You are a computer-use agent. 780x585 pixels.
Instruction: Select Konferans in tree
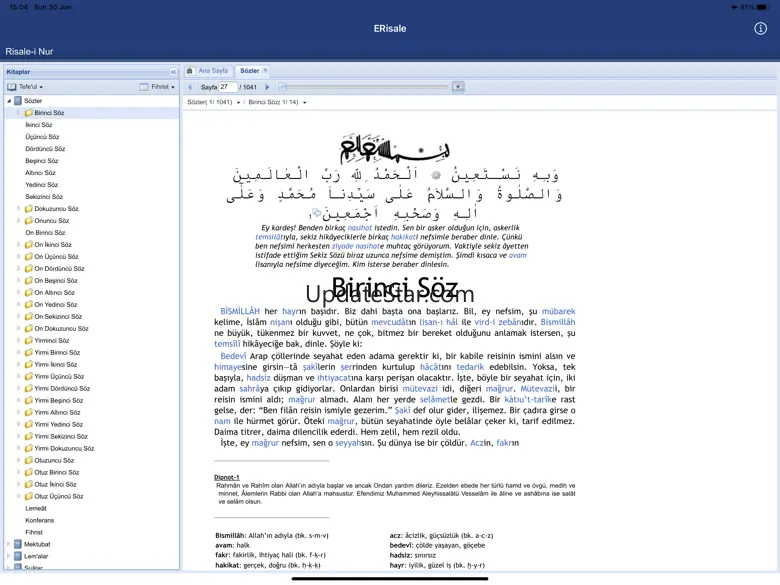[39, 520]
